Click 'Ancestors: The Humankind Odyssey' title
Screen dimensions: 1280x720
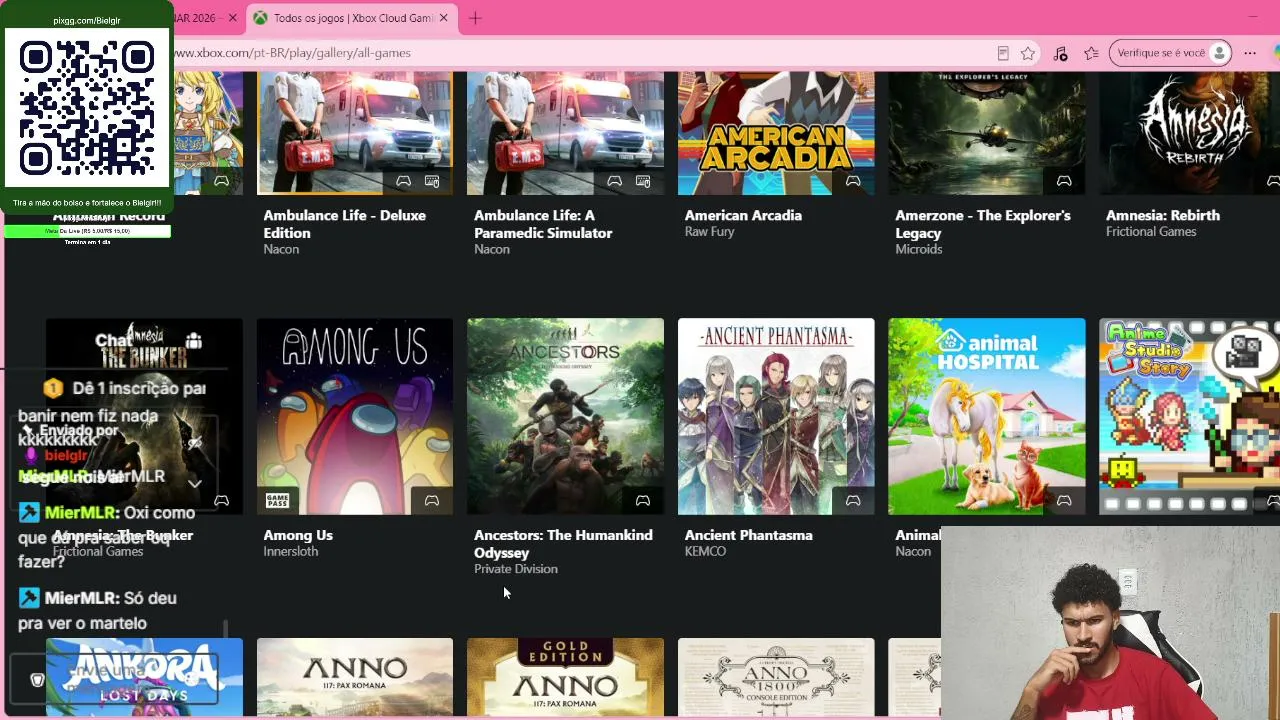click(x=563, y=544)
